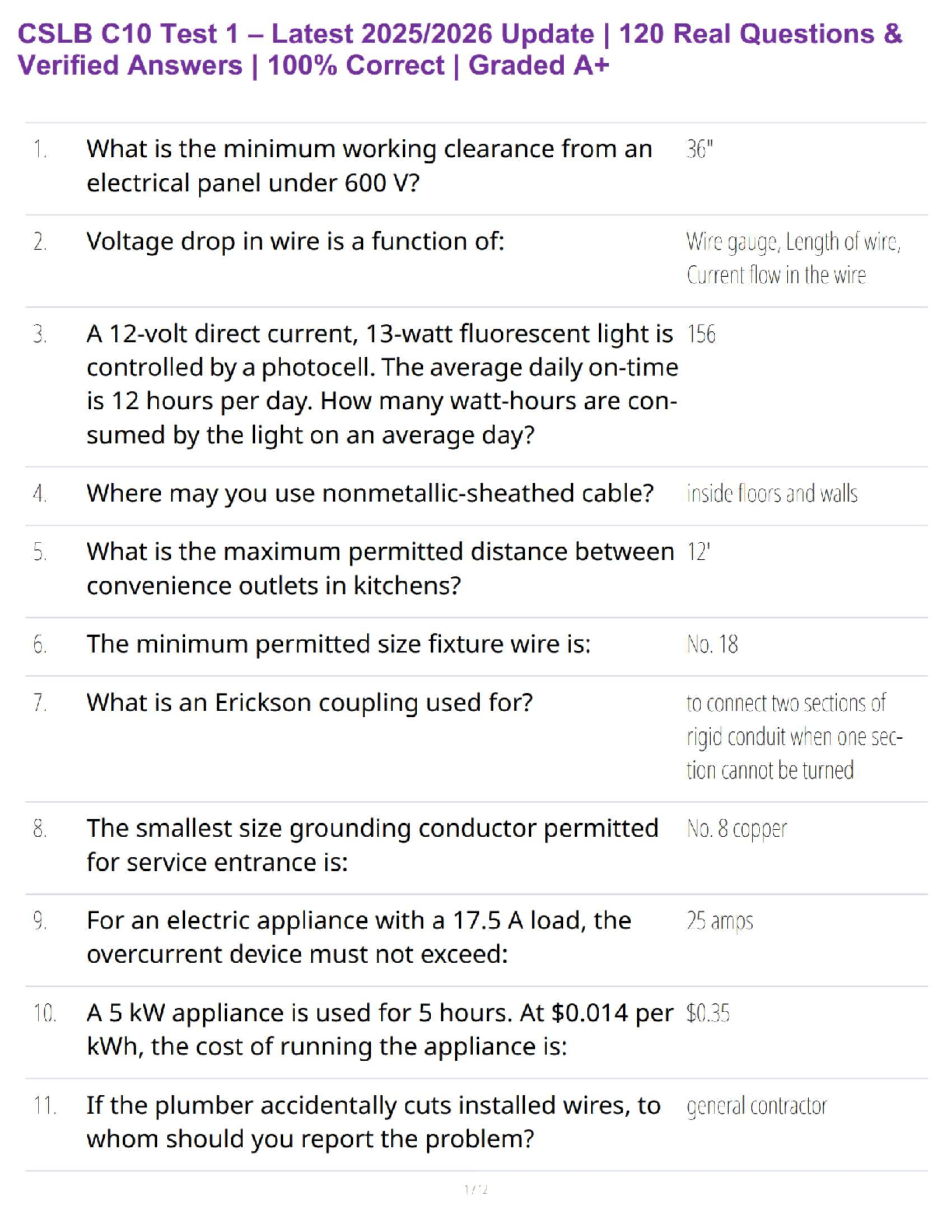Click the answer 'general contractor'
Screen dimensions: 952x1232
tap(757, 1106)
